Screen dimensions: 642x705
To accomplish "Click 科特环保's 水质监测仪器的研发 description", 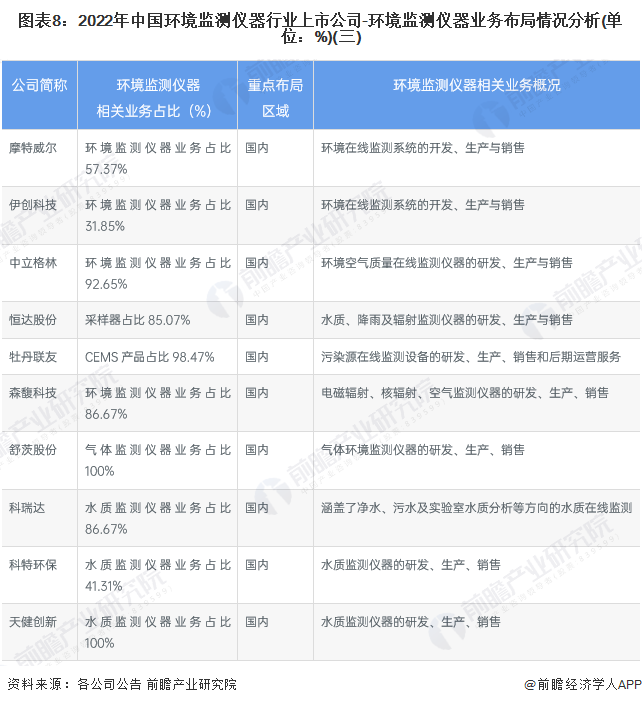I will (411, 565).
